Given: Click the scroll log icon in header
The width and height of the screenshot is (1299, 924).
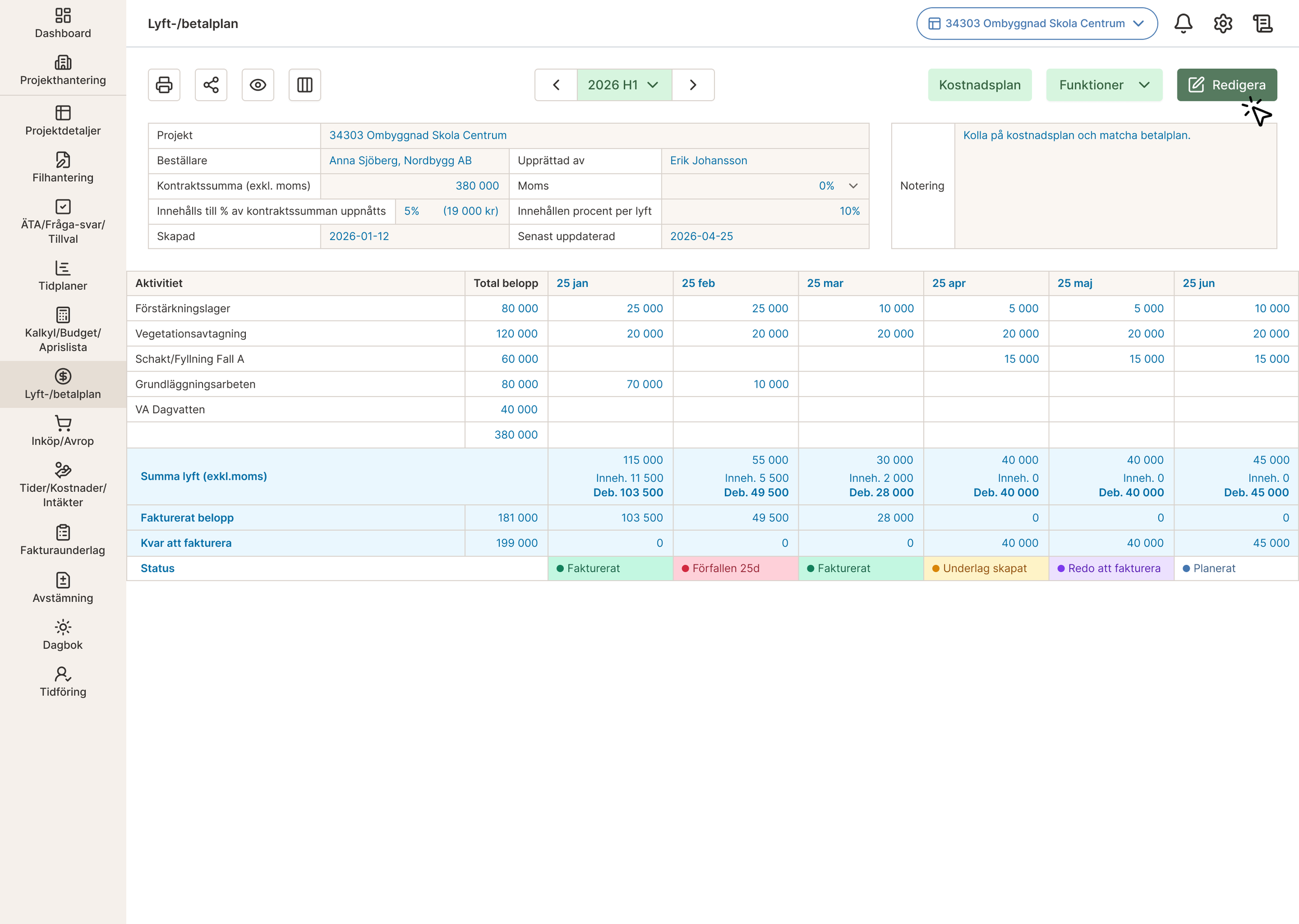Looking at the screenshot, I should click(1263, 23).
